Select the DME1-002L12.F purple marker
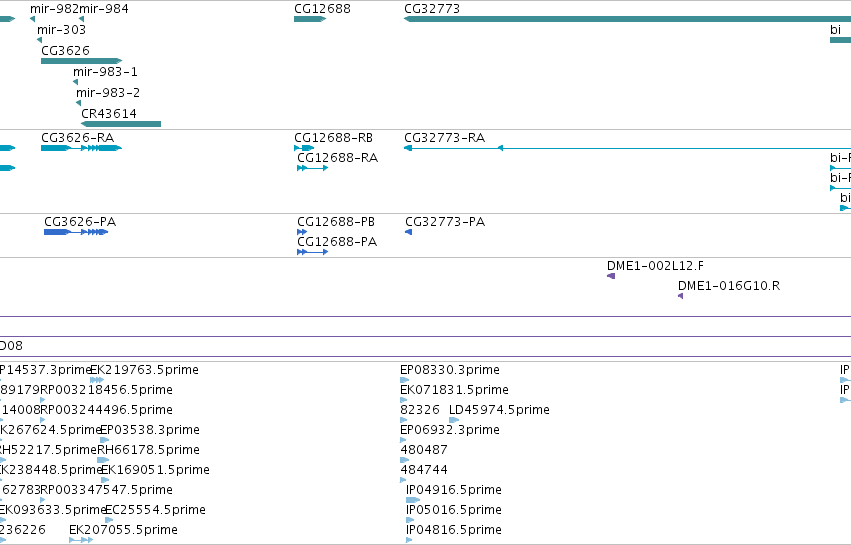851x545 pixels. tap(611, 276)
